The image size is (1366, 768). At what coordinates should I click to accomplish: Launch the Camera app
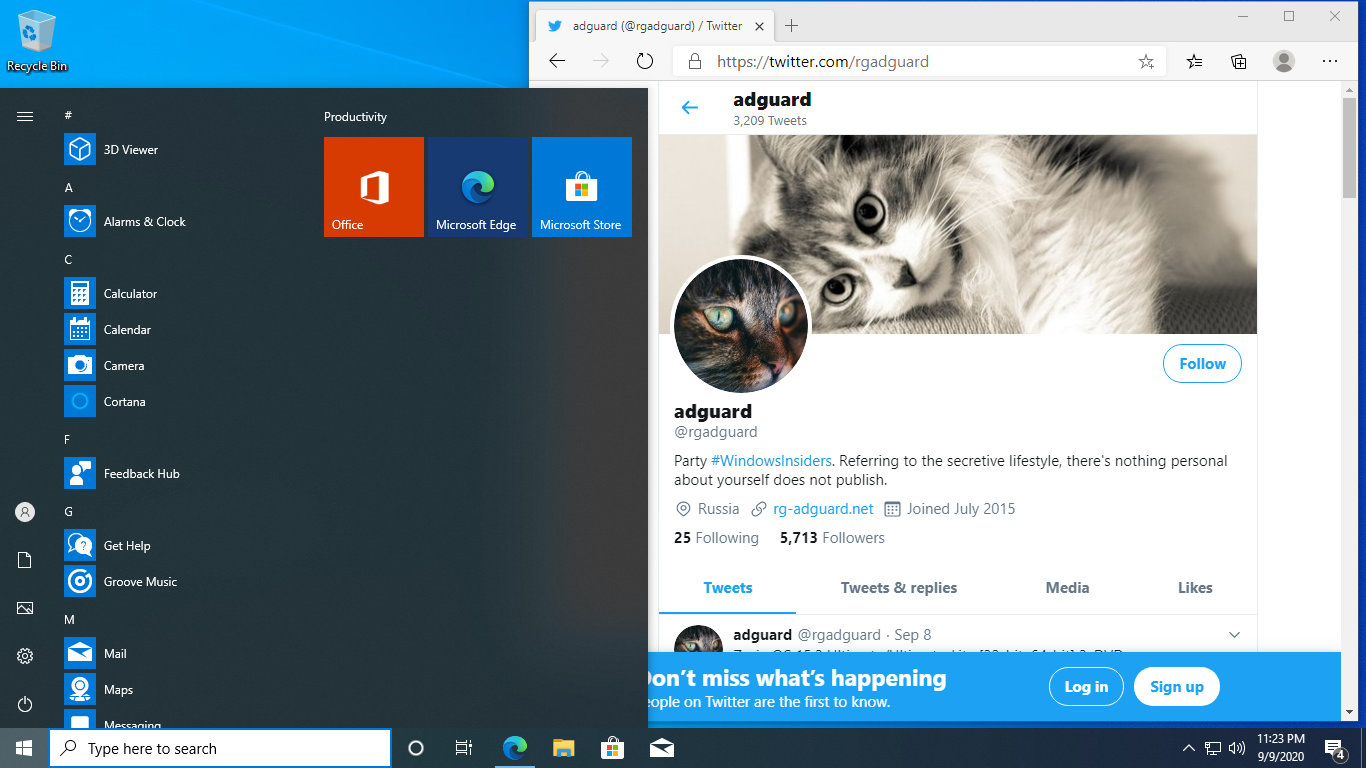pos(180,366)
